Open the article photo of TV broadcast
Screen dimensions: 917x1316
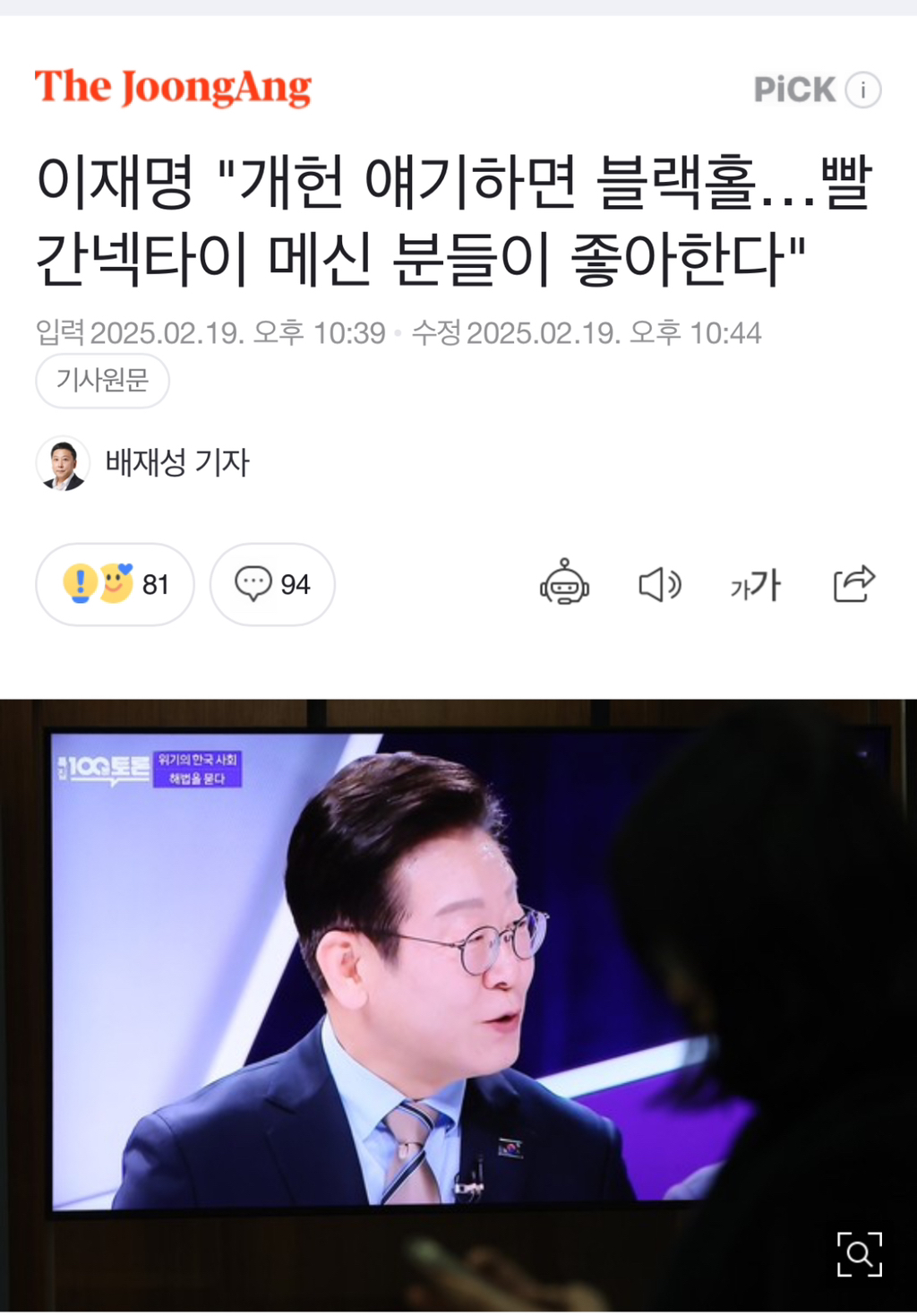tap(458, 1005)
